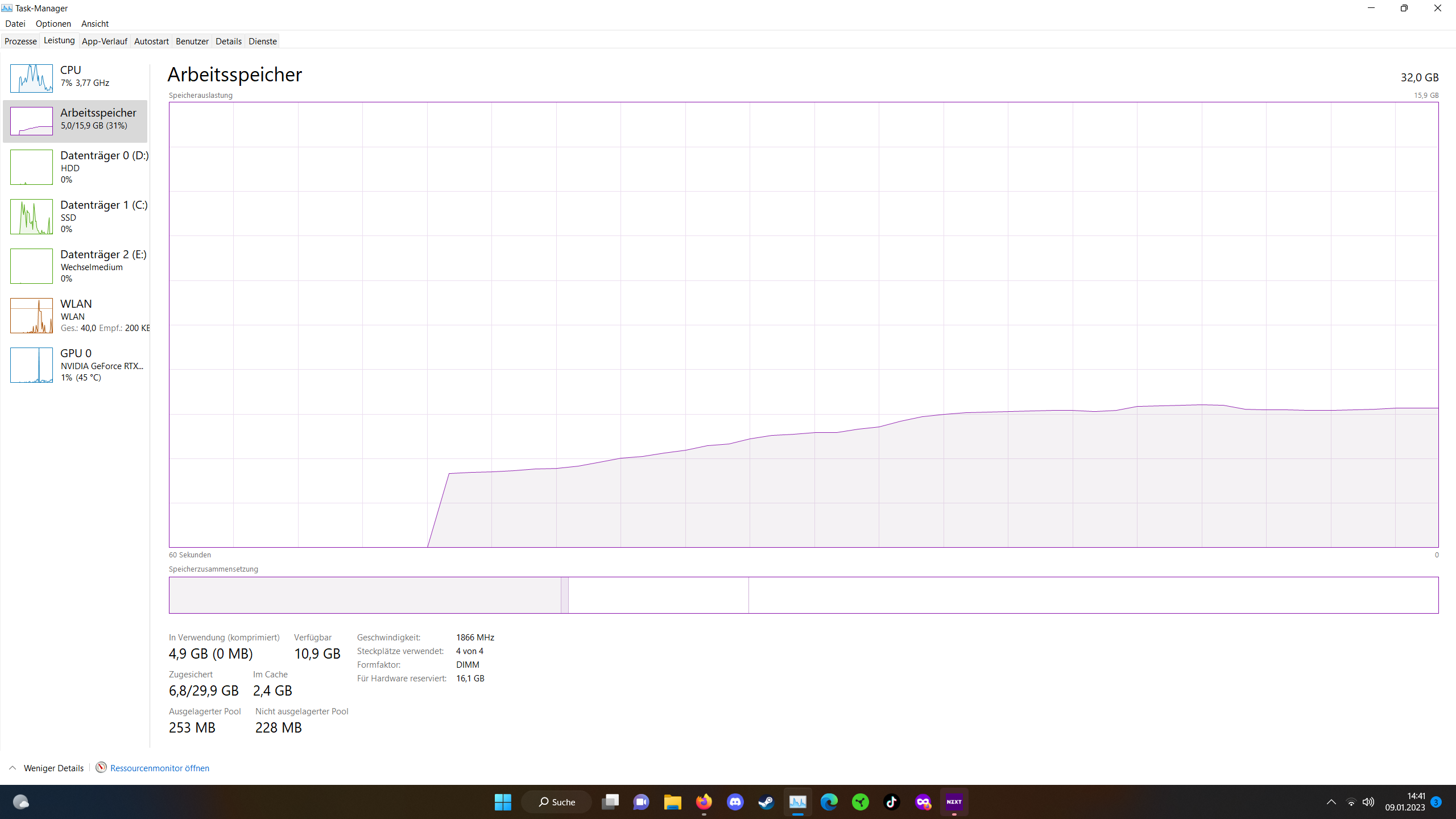Launch NZXT CAM from the taskbar
1456x819 pixels.
coord(955,802)
